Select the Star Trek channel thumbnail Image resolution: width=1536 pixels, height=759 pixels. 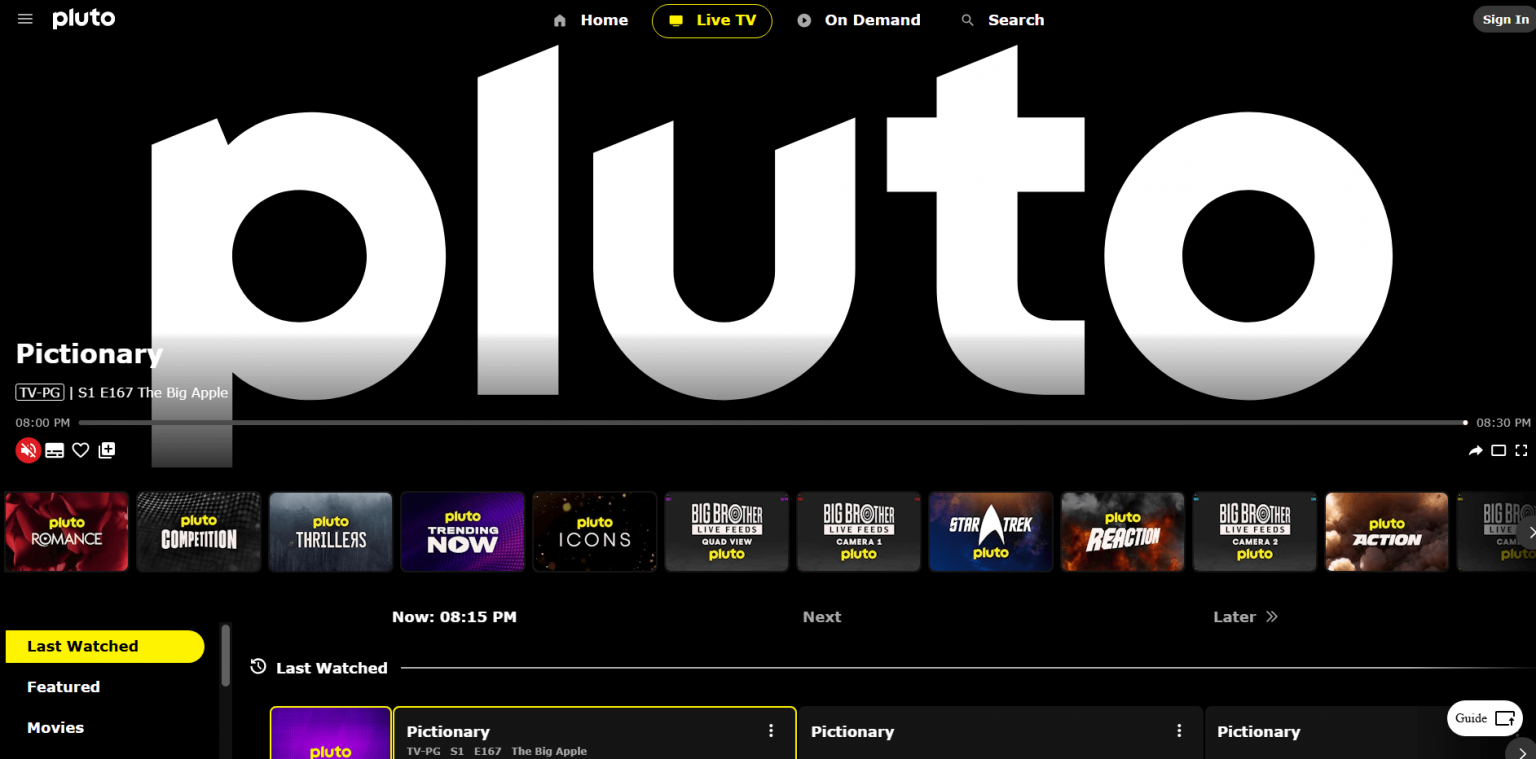990,532
